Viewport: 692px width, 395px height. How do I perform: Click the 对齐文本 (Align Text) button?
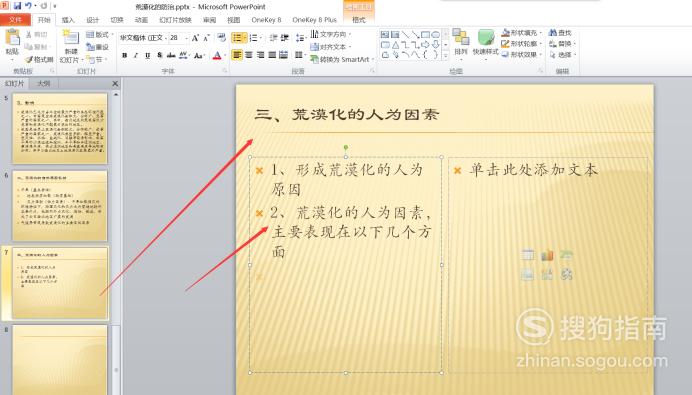(331, 46)
